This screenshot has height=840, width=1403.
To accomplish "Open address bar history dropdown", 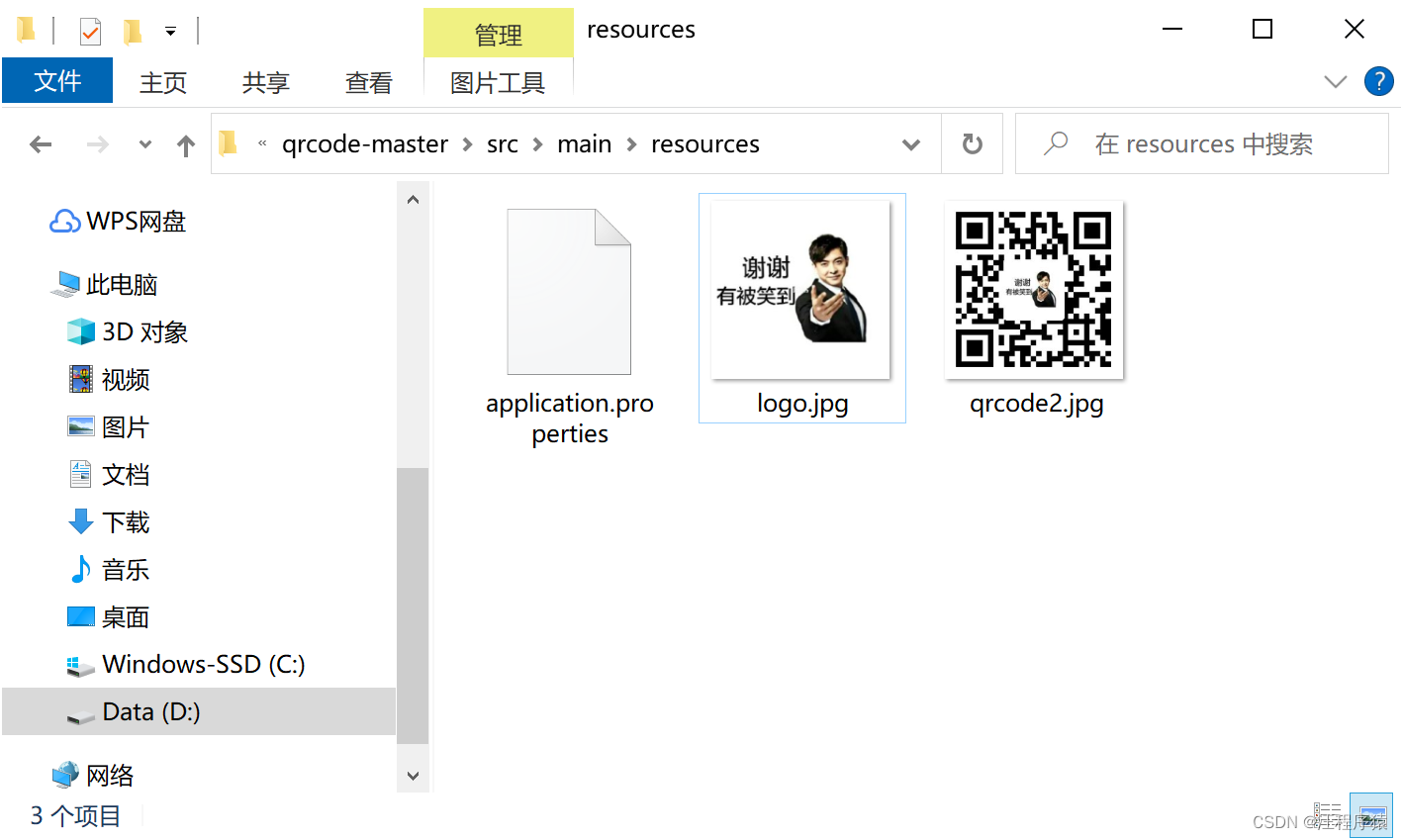I will point(911,144).
